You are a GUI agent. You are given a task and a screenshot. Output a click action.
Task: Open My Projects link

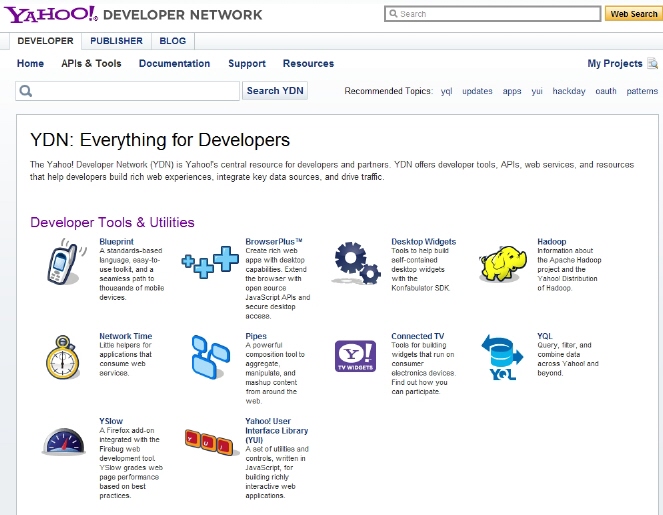[x=615, y=63]
